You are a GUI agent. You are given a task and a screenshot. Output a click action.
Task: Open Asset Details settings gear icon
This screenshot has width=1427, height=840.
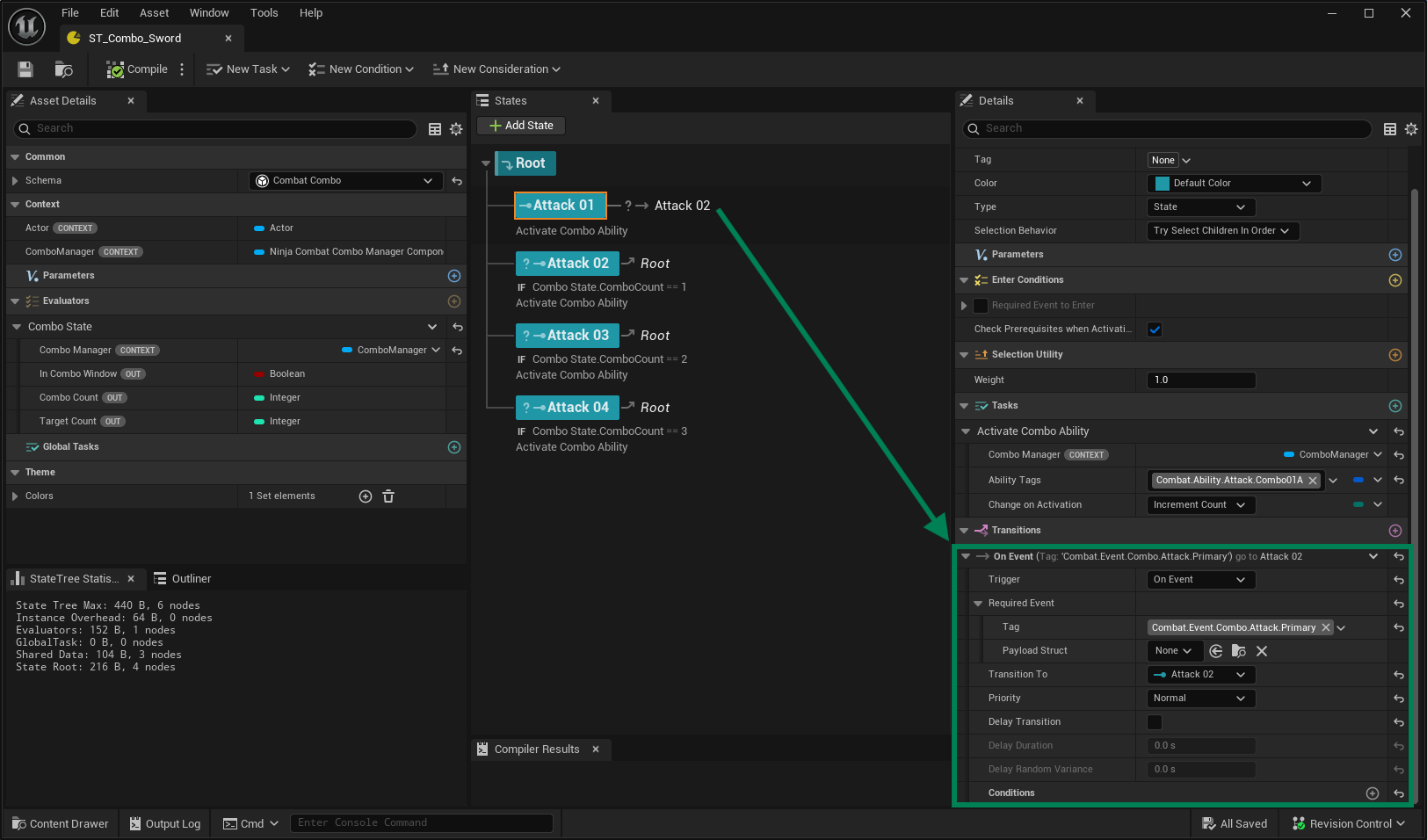click(456, 129)
